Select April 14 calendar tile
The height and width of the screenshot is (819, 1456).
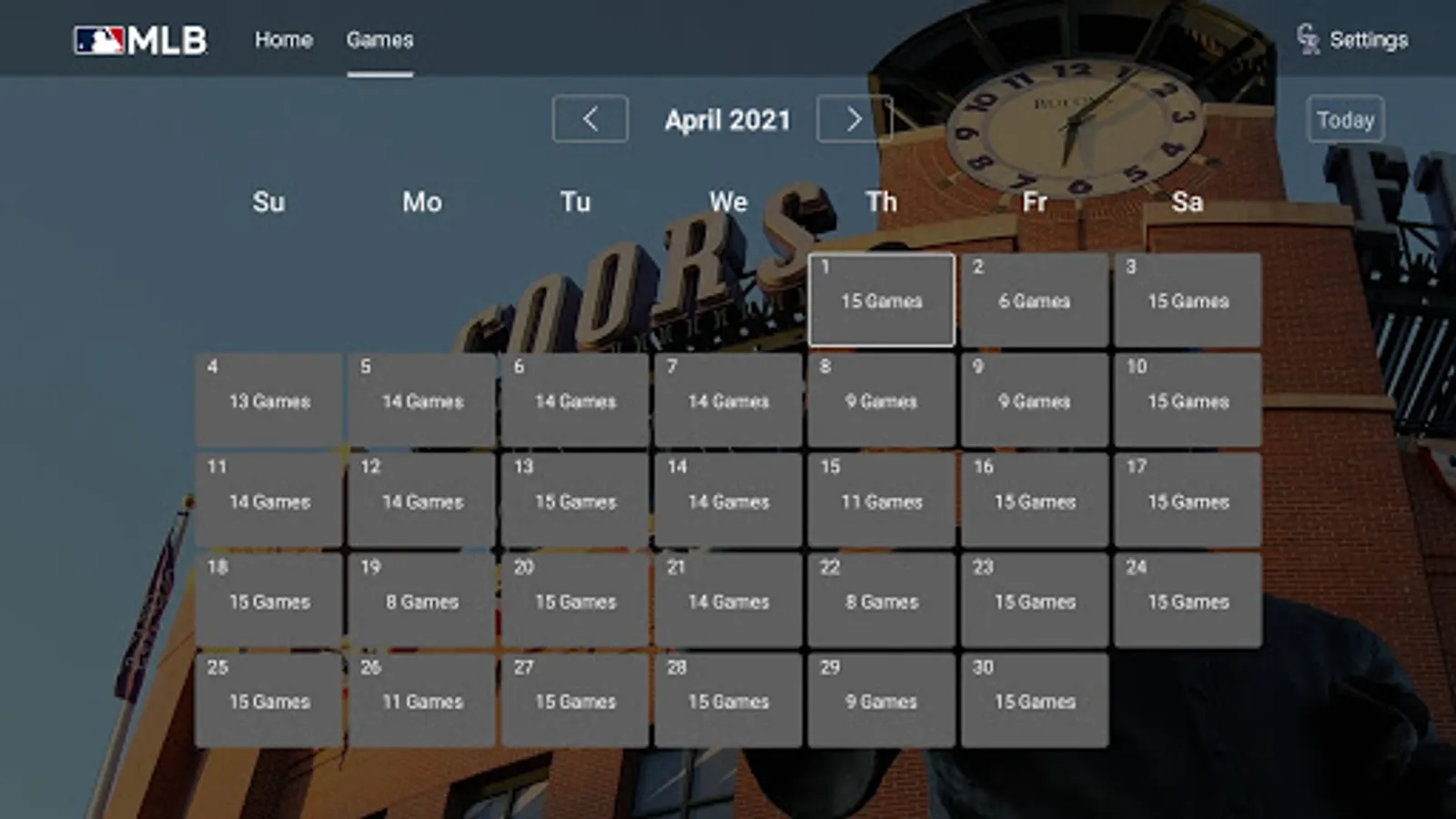(728, 500)
